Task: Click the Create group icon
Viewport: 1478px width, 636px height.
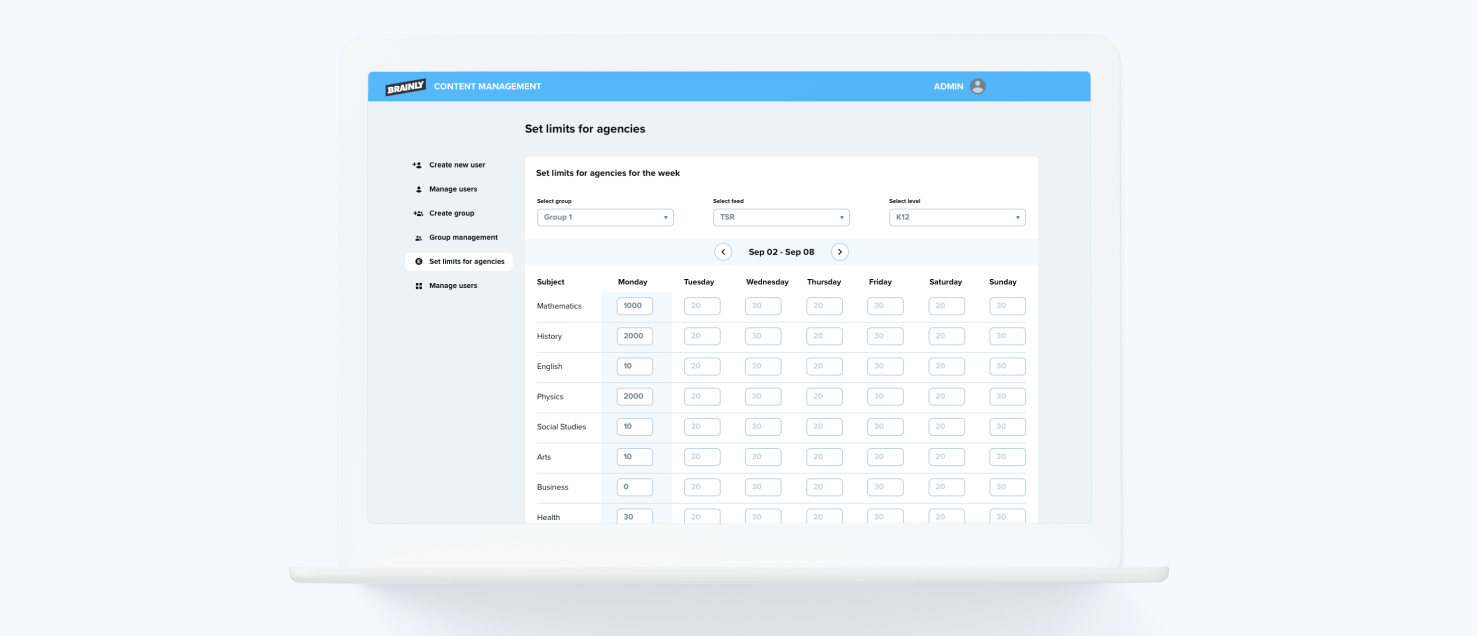Action: pos(417,213)
